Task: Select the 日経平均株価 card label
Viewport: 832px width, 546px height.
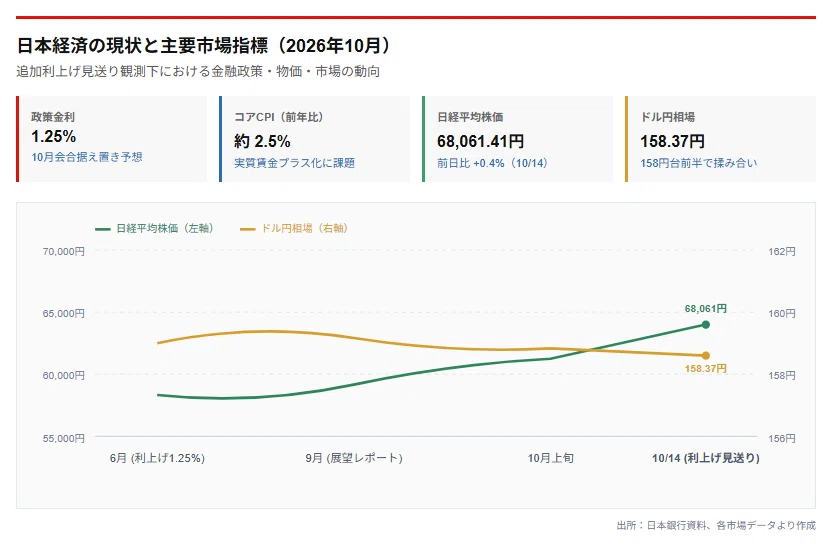Action: coord(470,117)
